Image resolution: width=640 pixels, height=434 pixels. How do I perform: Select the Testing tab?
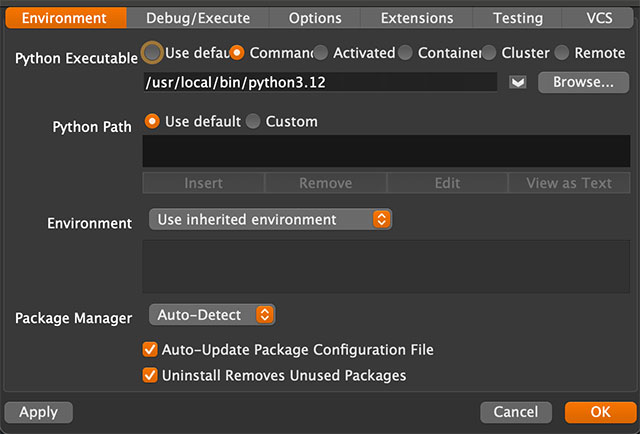[x=518, y=18]
